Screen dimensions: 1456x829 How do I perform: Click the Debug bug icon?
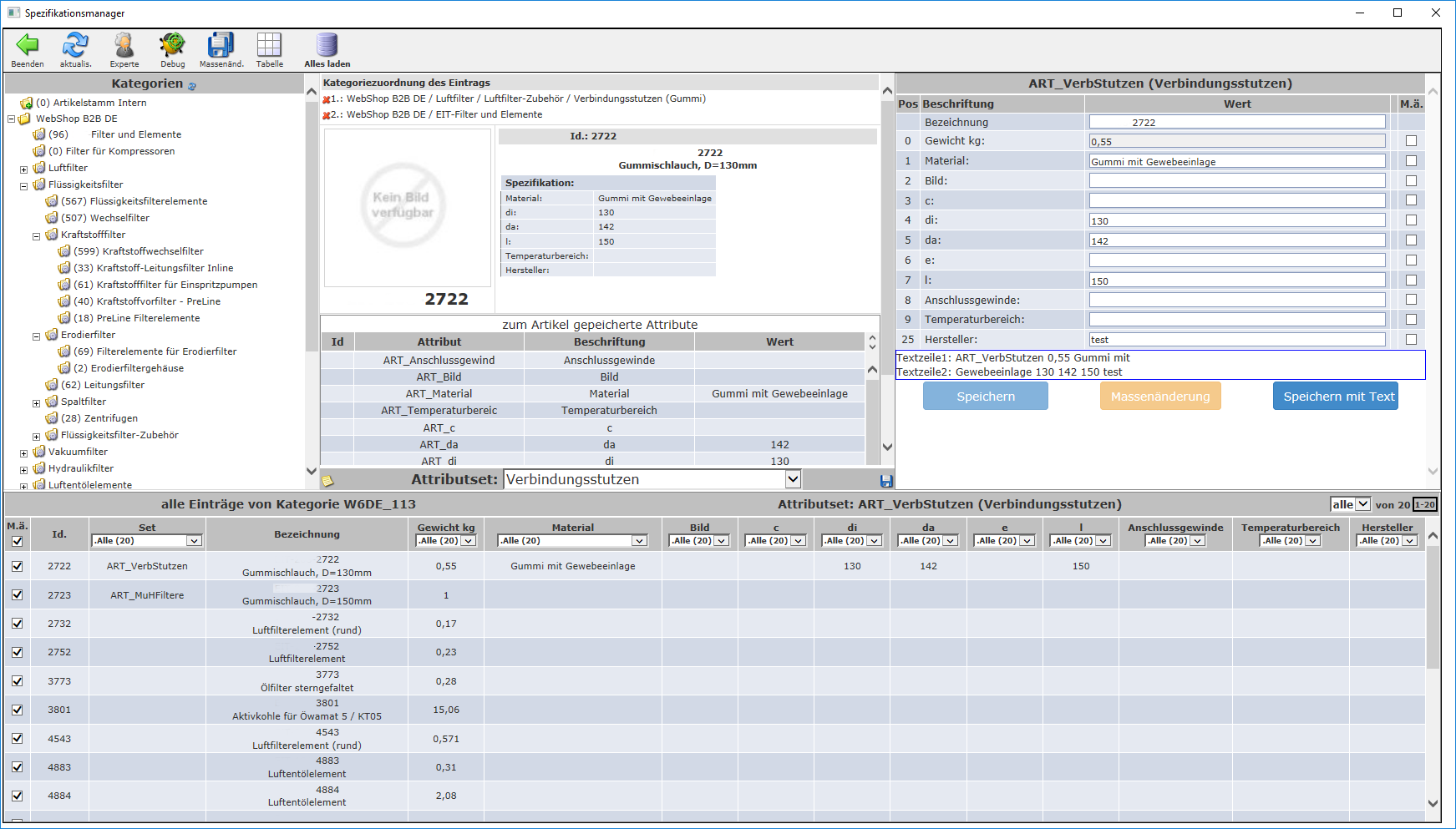pyautogui.click(x=172, y=45)
